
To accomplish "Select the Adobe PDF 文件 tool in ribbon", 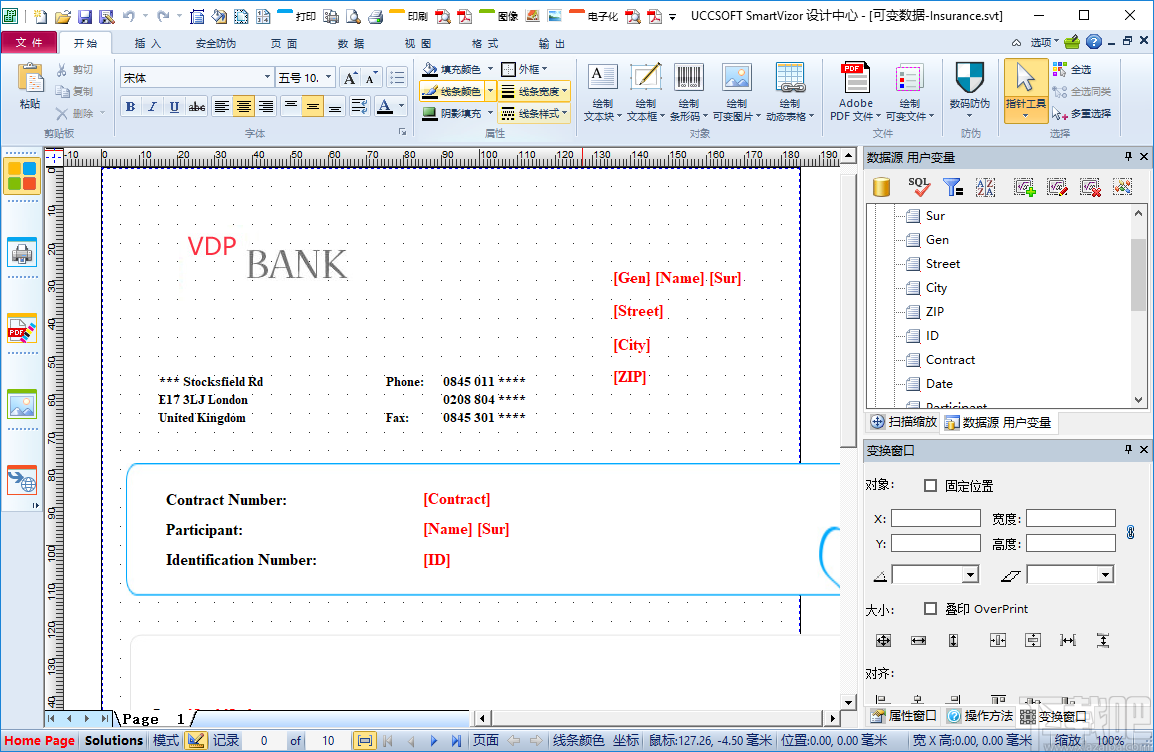I will [855, 85].
